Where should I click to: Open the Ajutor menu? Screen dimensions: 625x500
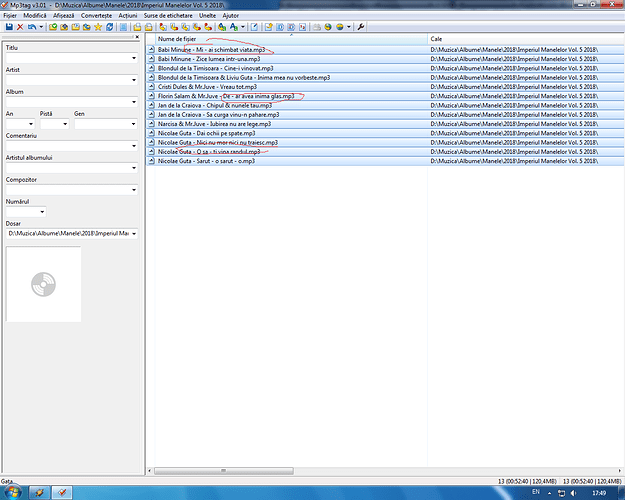(230, 16)
